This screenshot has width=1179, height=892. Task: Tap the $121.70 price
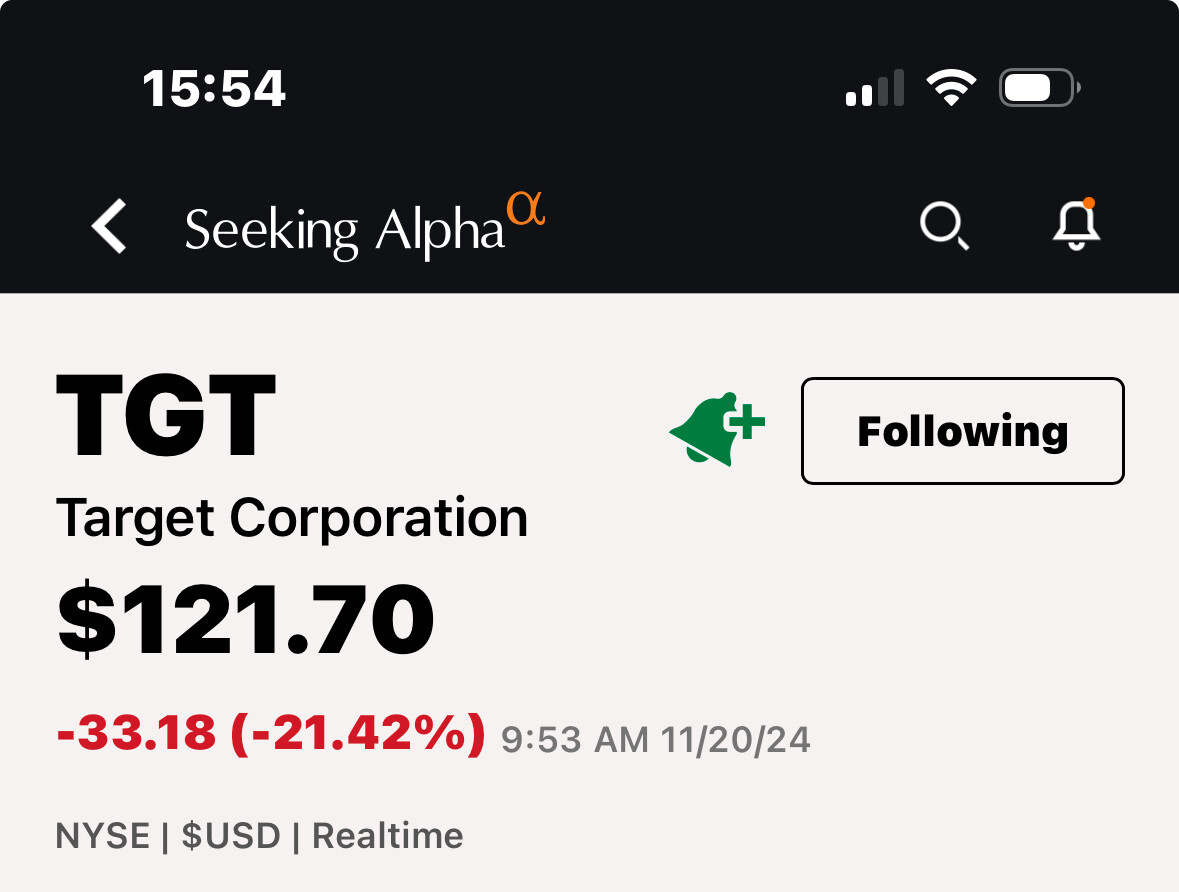point(246,620)
